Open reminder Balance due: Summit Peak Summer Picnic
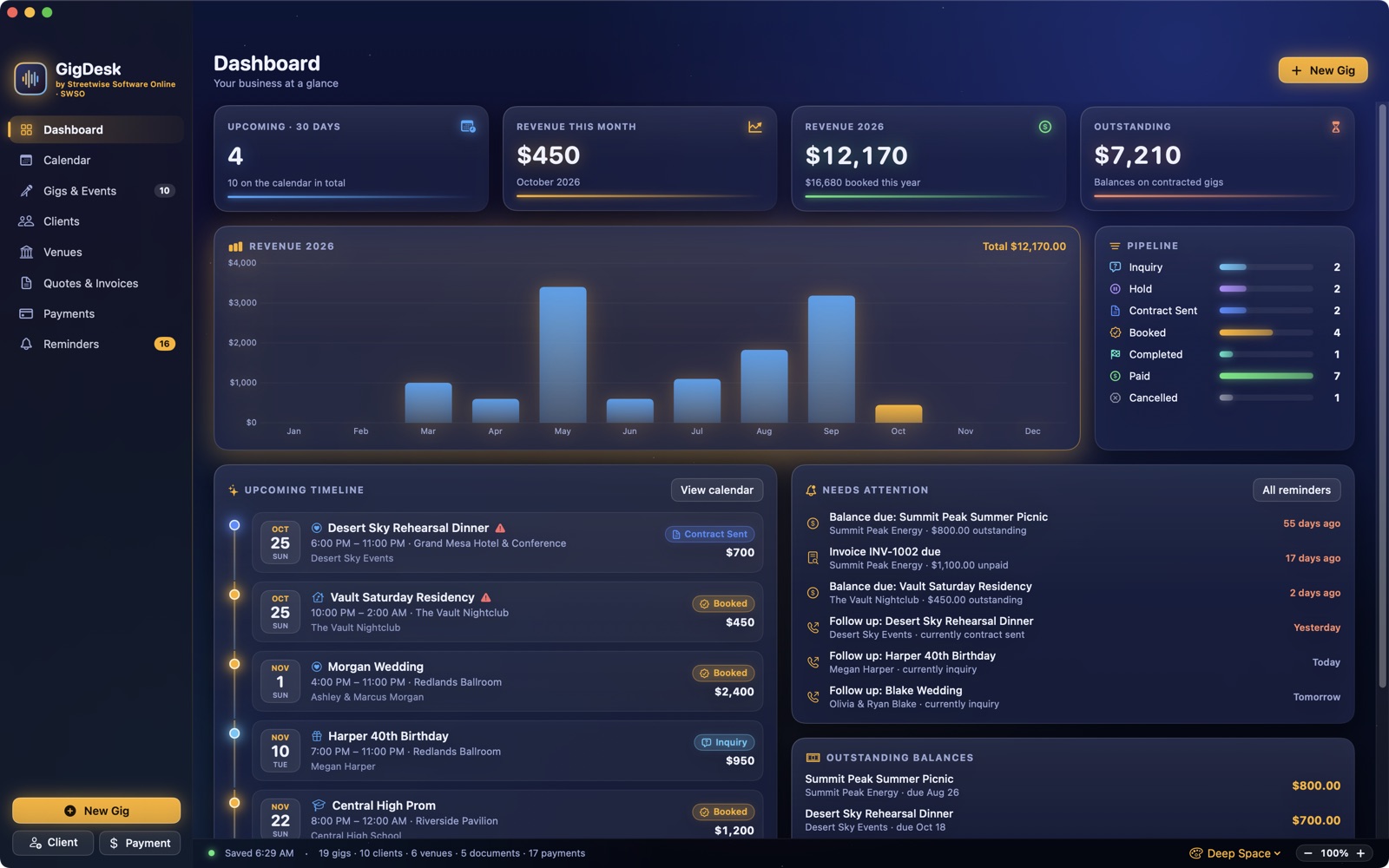The image size is (1389, 868). [1073, 523]
